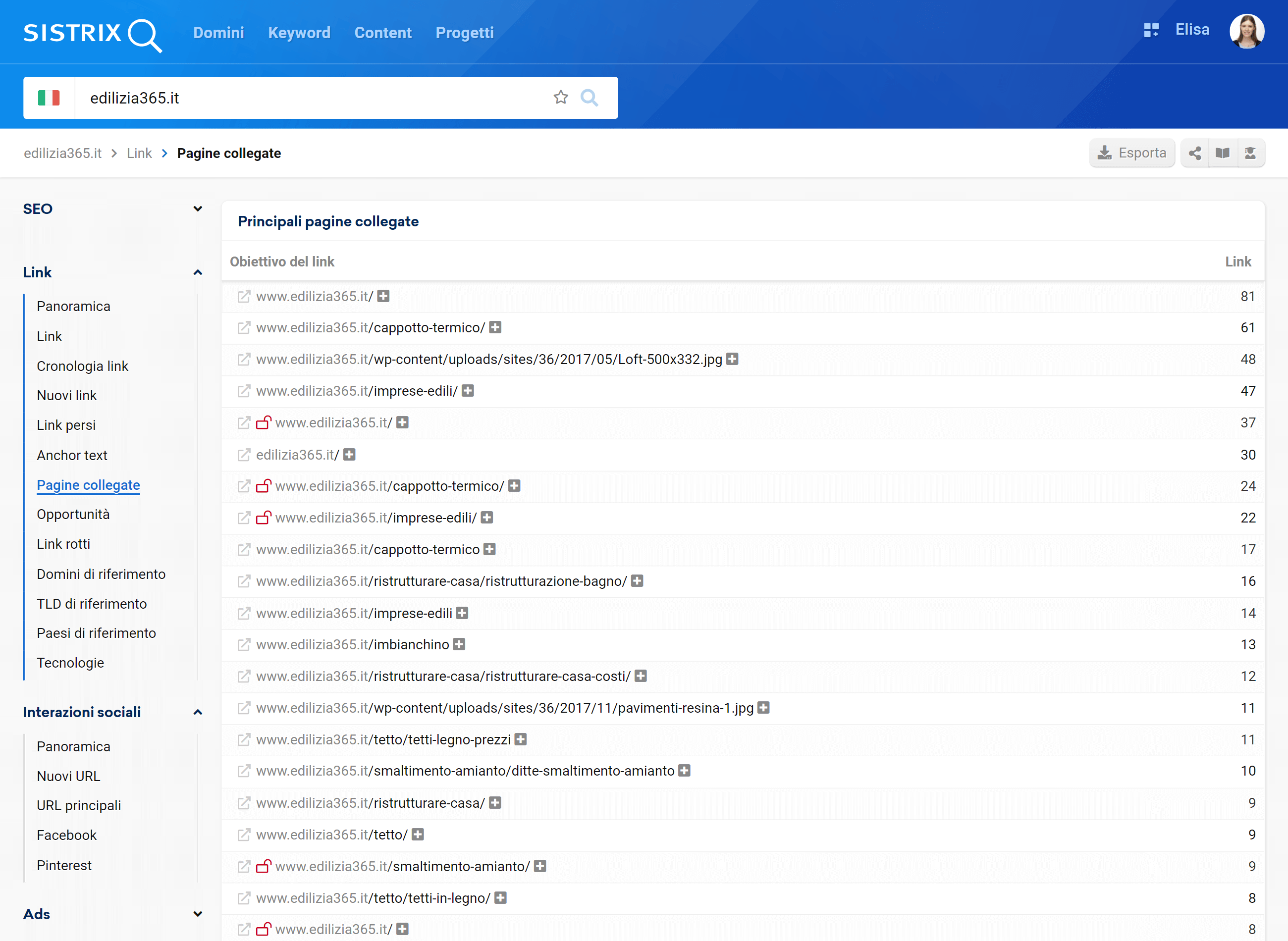Click the star favorite icon in search bar
Screen dimensions: 1288x941
561,98
